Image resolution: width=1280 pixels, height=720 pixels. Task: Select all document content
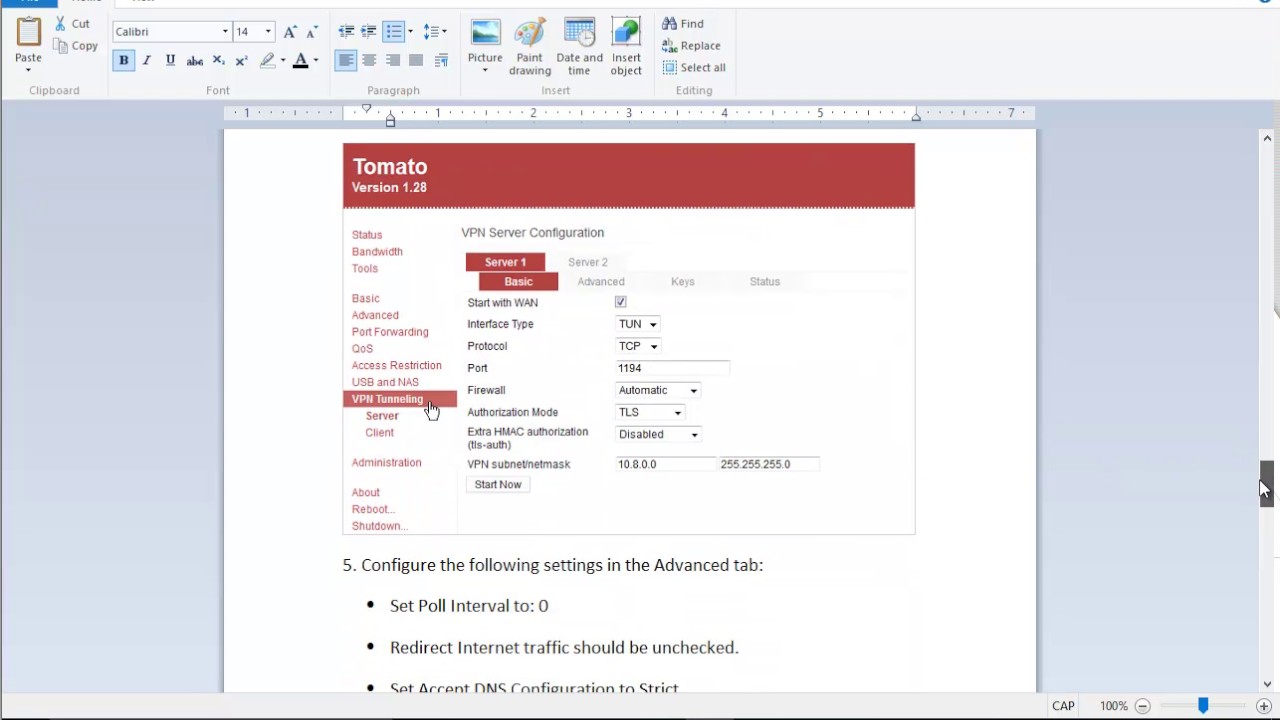click(x=694, y=67)
